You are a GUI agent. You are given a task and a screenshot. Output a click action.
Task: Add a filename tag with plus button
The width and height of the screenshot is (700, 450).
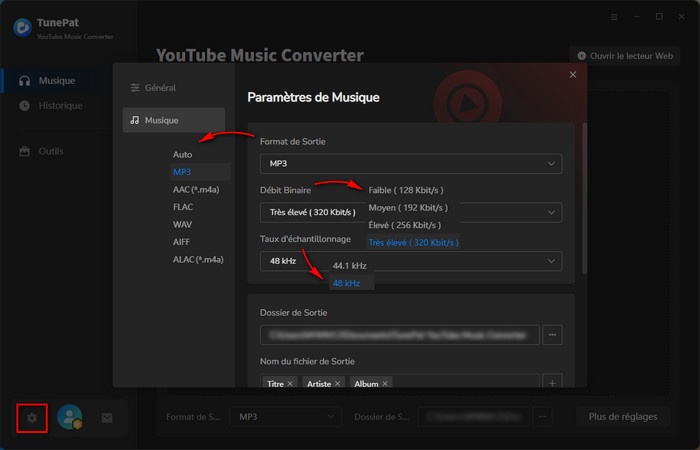click(x=552, y=383)
